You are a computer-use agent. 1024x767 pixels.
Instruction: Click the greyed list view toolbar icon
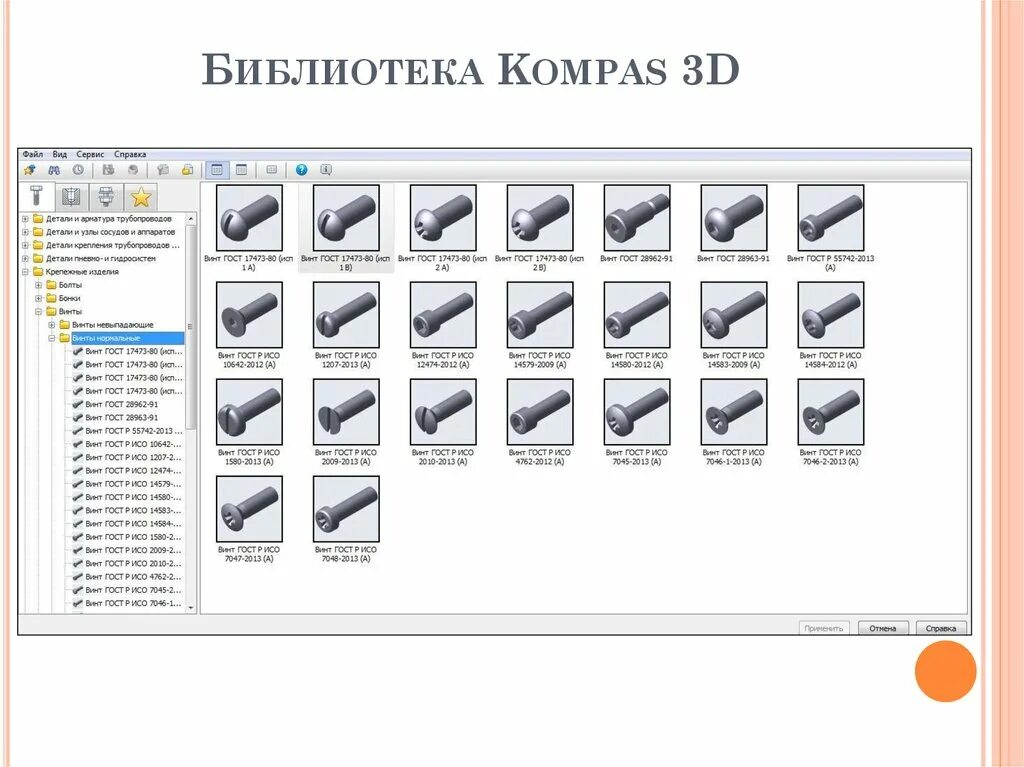point(272,170)
